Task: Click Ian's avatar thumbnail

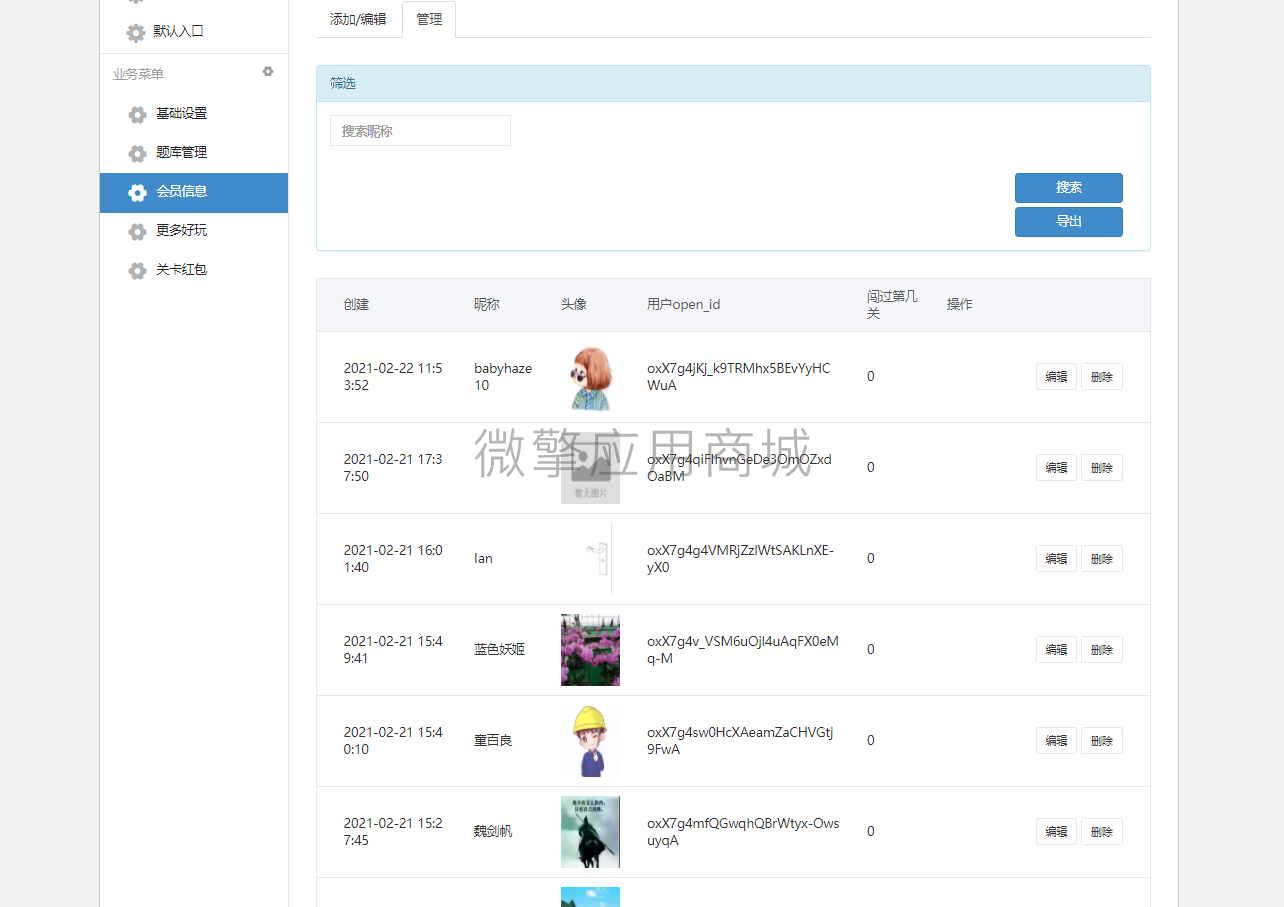Action: coord(590,559)
